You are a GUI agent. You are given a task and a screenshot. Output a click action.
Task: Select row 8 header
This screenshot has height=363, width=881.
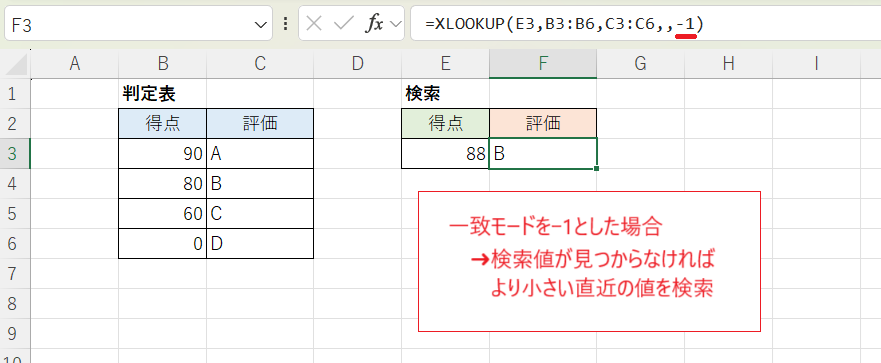(x=16, y=303)
